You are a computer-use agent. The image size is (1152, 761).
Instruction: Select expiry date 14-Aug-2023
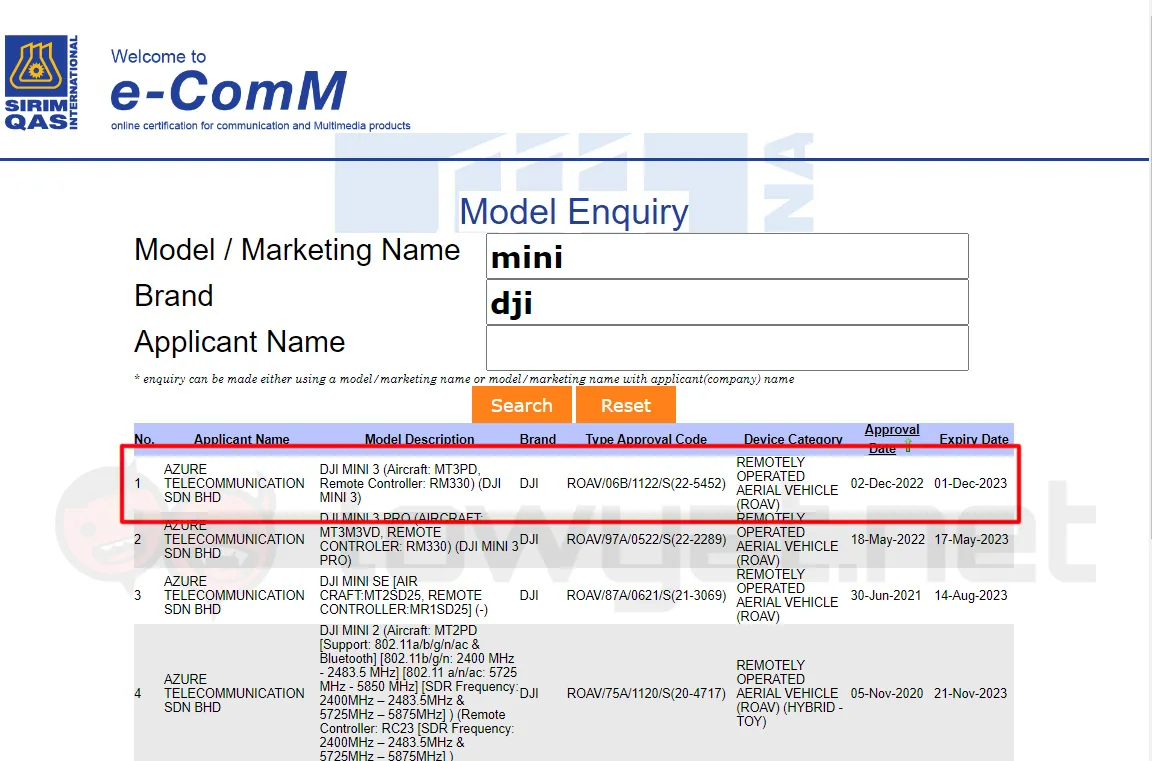[971, 595]
